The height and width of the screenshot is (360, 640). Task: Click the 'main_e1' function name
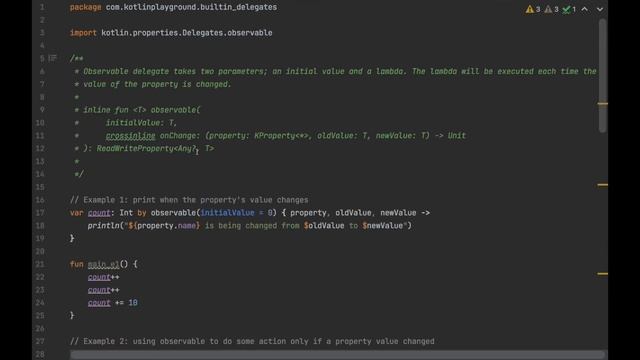103,264
